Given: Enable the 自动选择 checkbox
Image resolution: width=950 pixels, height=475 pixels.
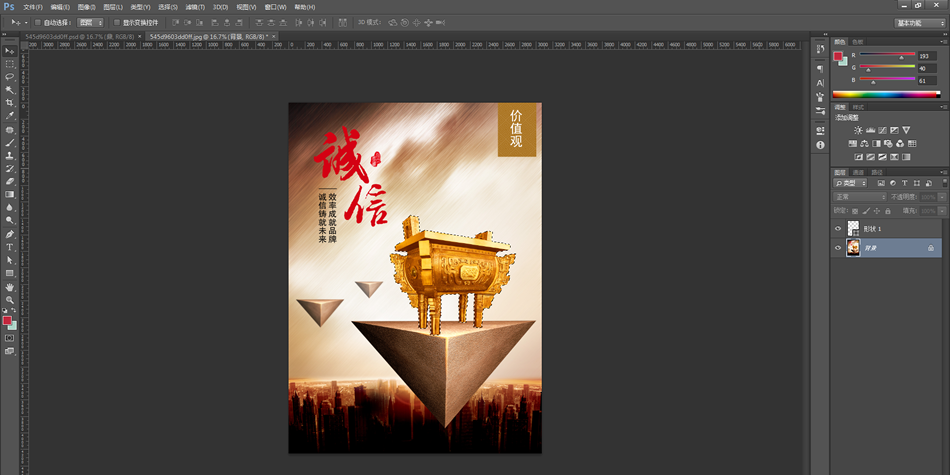Looking at the screenshot, I should (38, 22).
